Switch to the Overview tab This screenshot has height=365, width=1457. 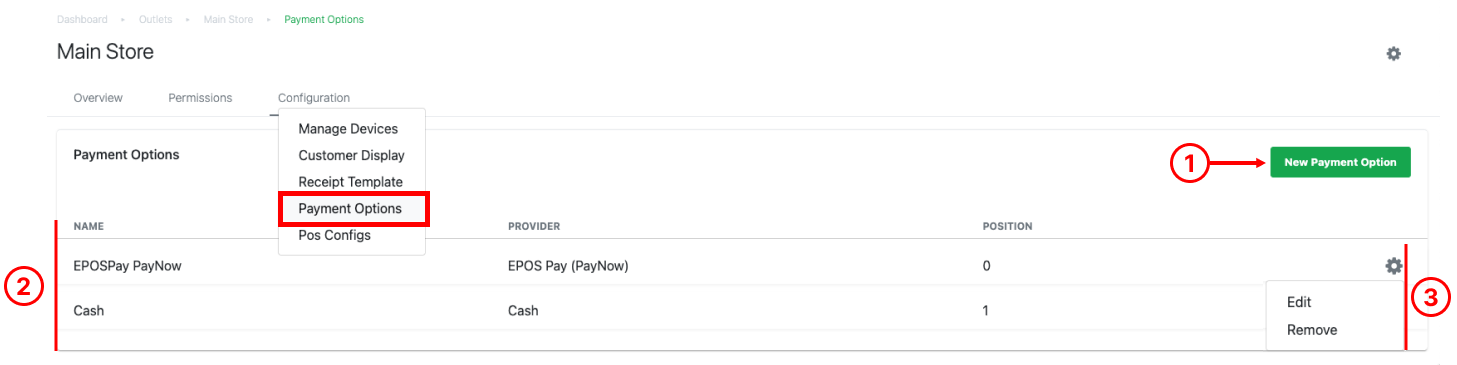tap(98, 98)
